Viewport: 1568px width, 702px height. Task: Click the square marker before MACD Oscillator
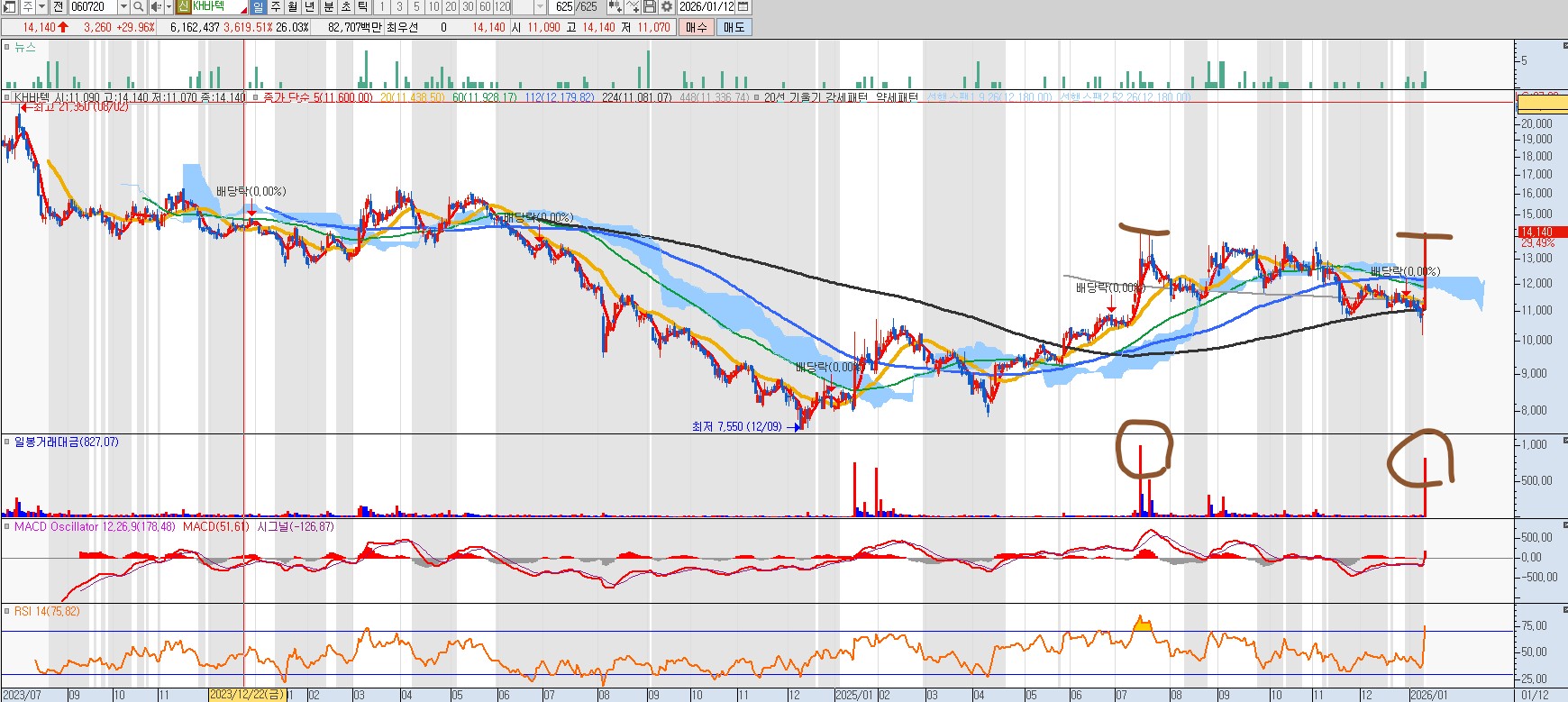(7, 527)
